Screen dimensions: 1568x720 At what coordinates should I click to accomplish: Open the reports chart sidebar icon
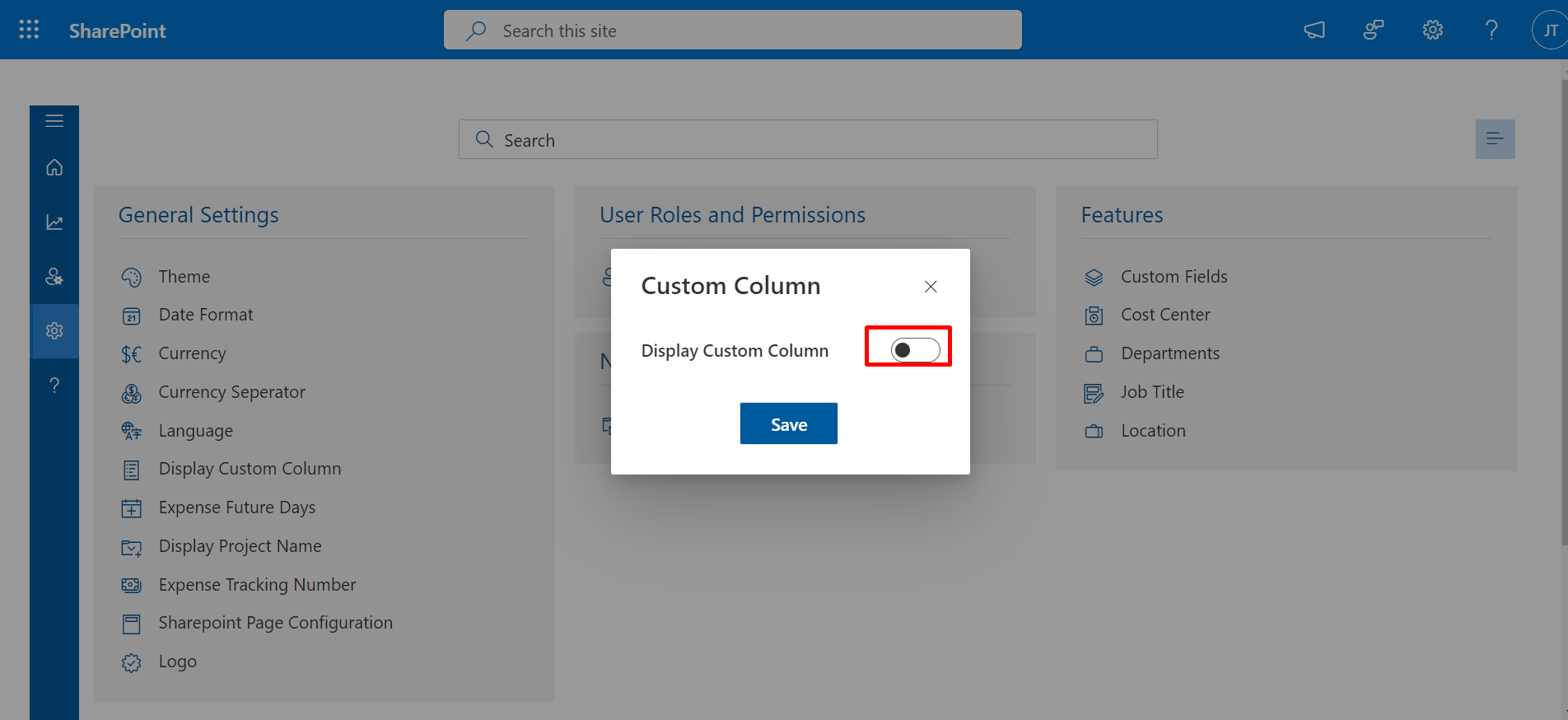(x=54, y=222)
